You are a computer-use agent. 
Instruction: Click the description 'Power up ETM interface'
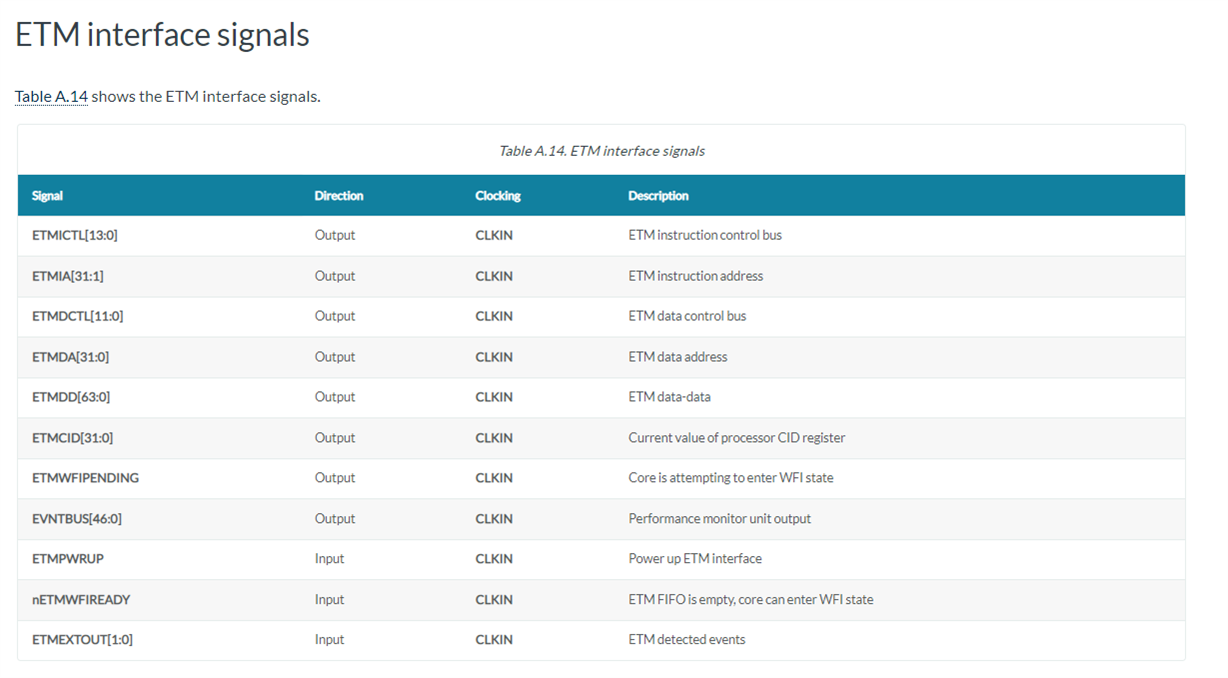(x=695, y=559)
